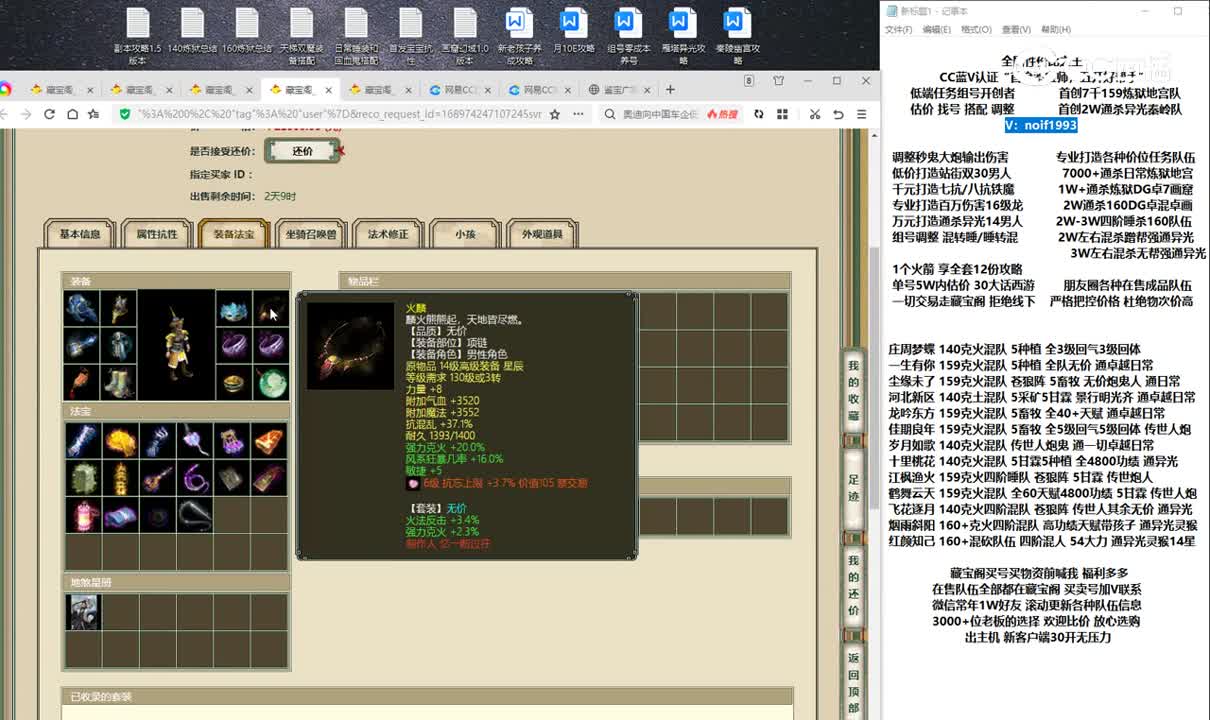Open Notepad 格式(O) menu

coord(976,30)
